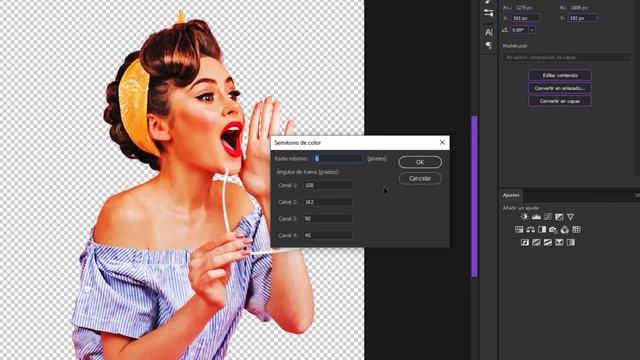
Task: Click the rotation angle icon in Properties
Action: [505, 30]
